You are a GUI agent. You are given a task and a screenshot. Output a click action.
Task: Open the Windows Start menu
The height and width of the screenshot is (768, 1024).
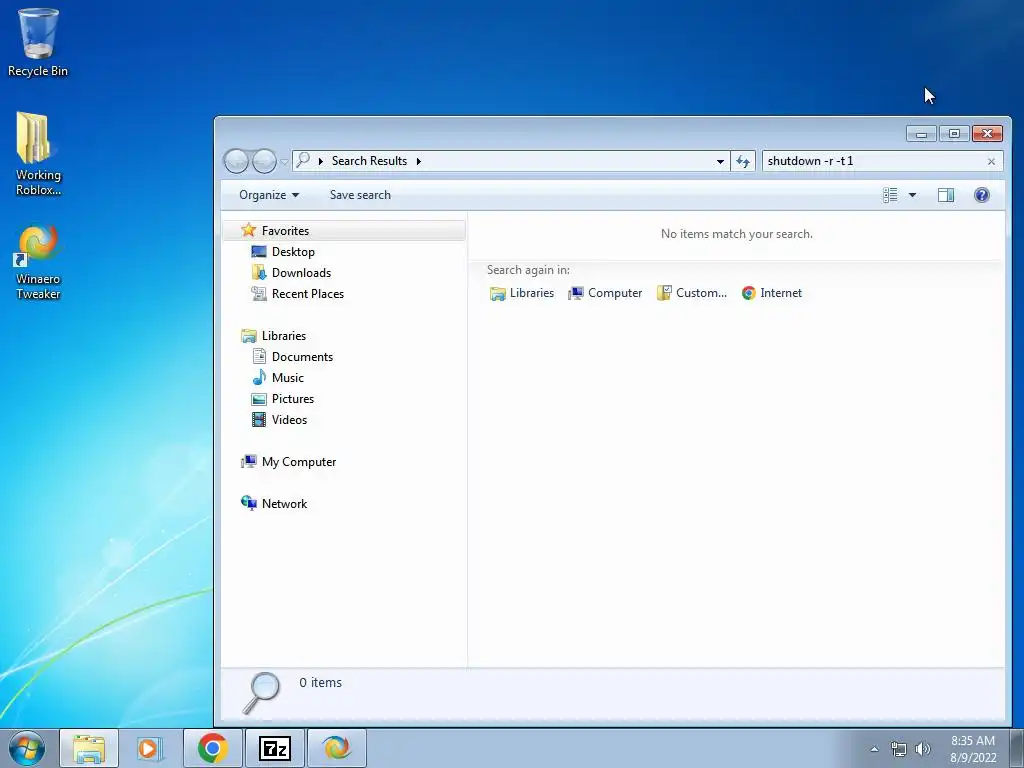(27, 748)
